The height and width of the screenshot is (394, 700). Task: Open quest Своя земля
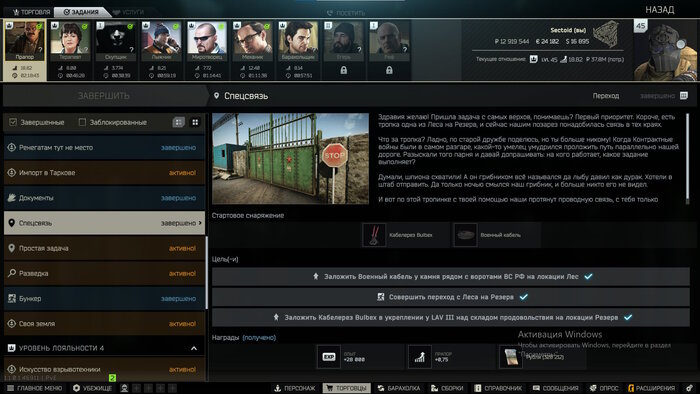click(x=104, y=323)
